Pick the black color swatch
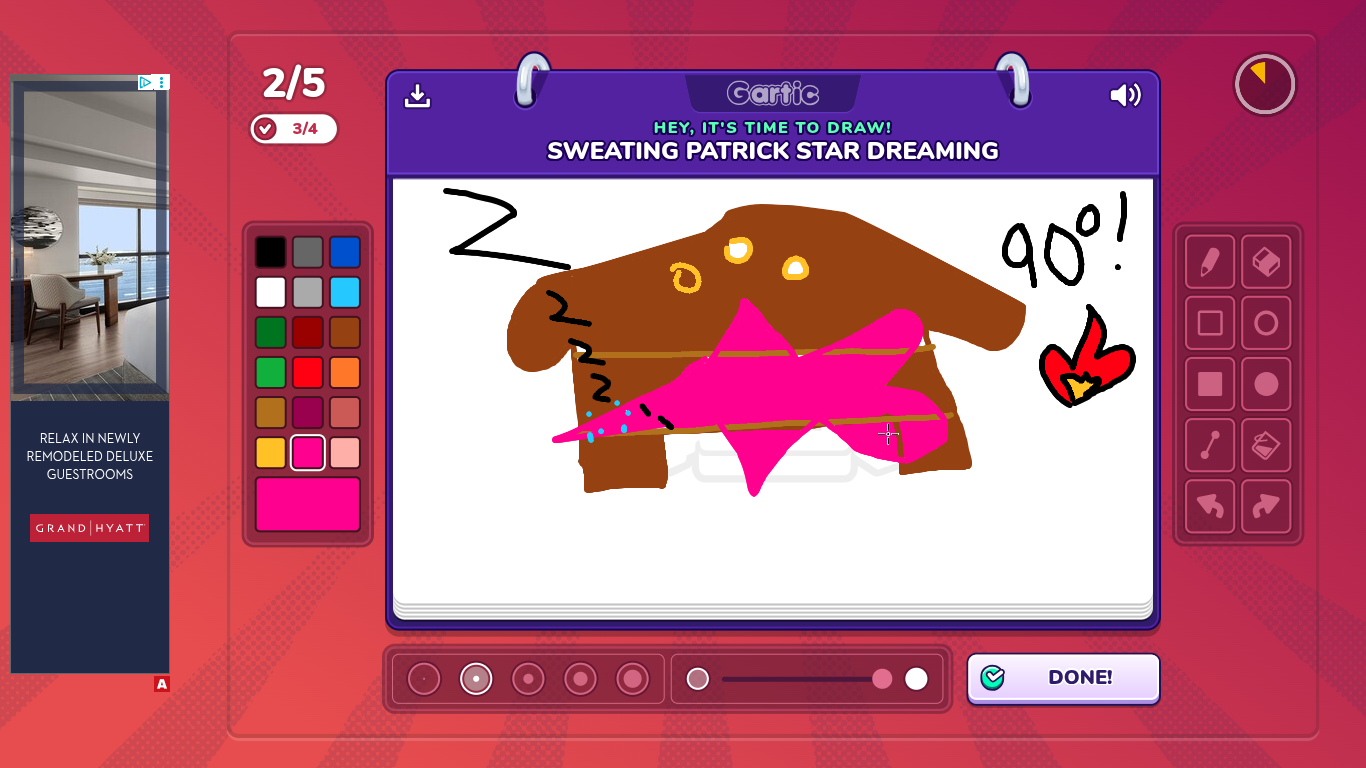 pos(270,252)
